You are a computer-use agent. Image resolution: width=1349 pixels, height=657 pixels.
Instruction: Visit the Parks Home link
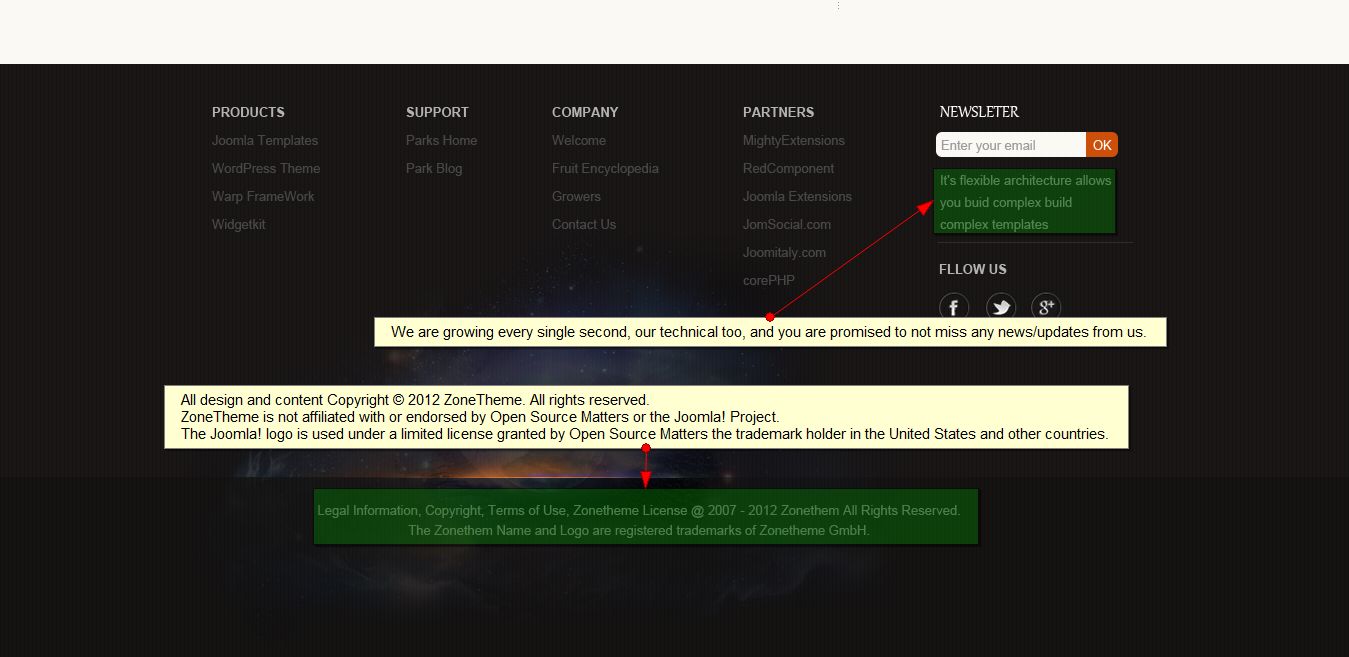441,141
